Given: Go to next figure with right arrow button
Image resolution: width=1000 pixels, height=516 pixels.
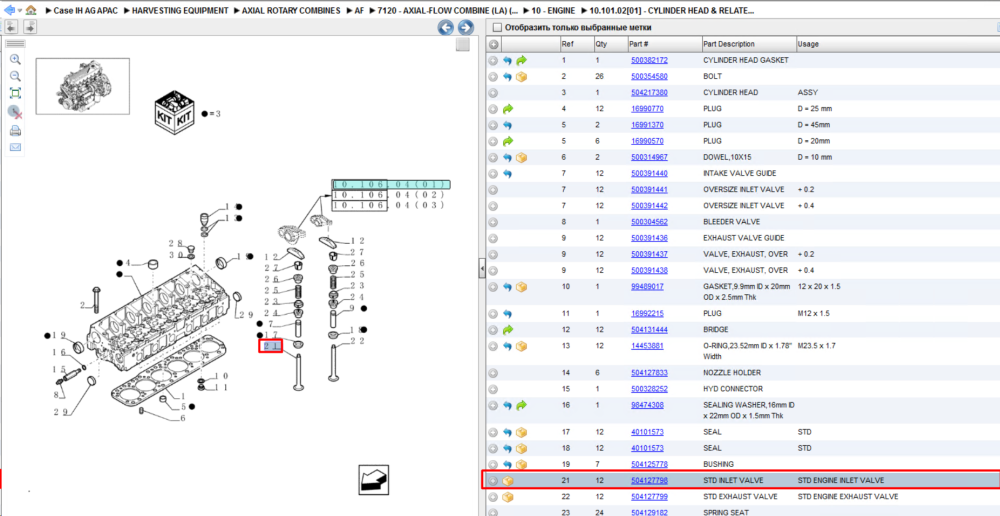Looking at the screenshot, I should [x=30, y=27].
